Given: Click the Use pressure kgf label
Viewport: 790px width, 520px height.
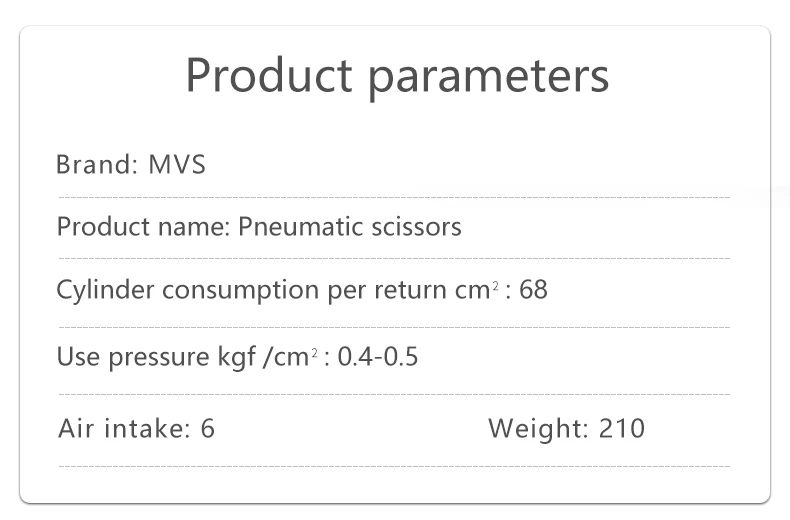Looking at the screenshot, I should pos(156,357).
